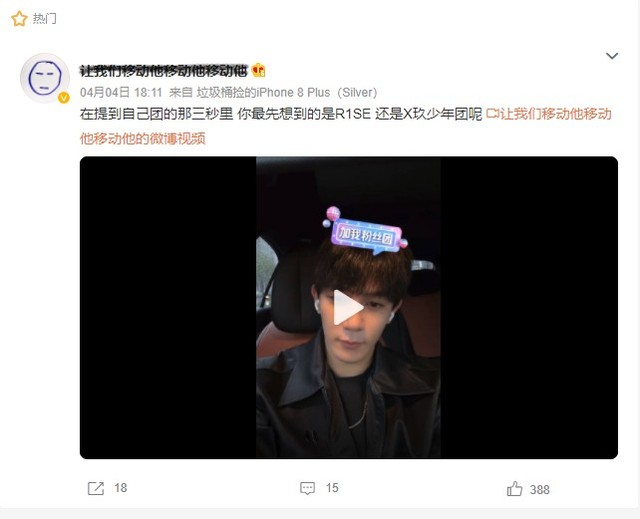Click the small video icon before the orange link
640x519 pixels.
pos(492,114)
